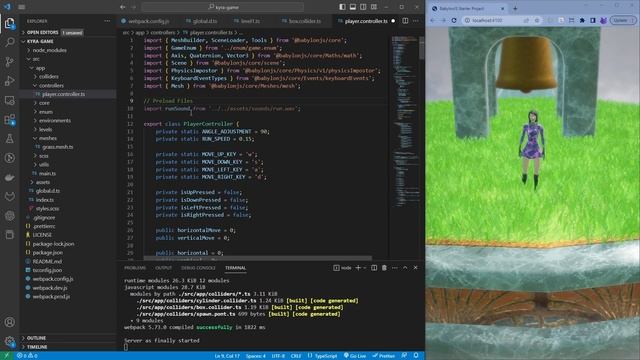
Task: Switch to the TERMINAL tab
Action: 236,268
